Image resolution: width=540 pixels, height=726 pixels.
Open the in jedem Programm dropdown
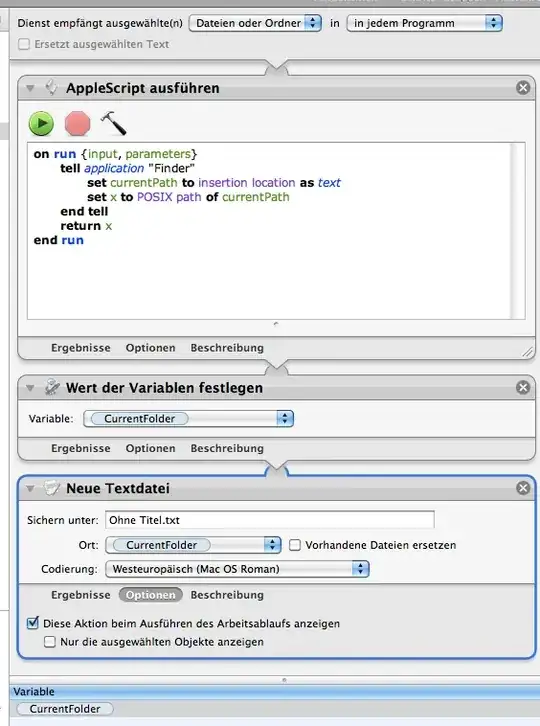(x=424, y=23)
